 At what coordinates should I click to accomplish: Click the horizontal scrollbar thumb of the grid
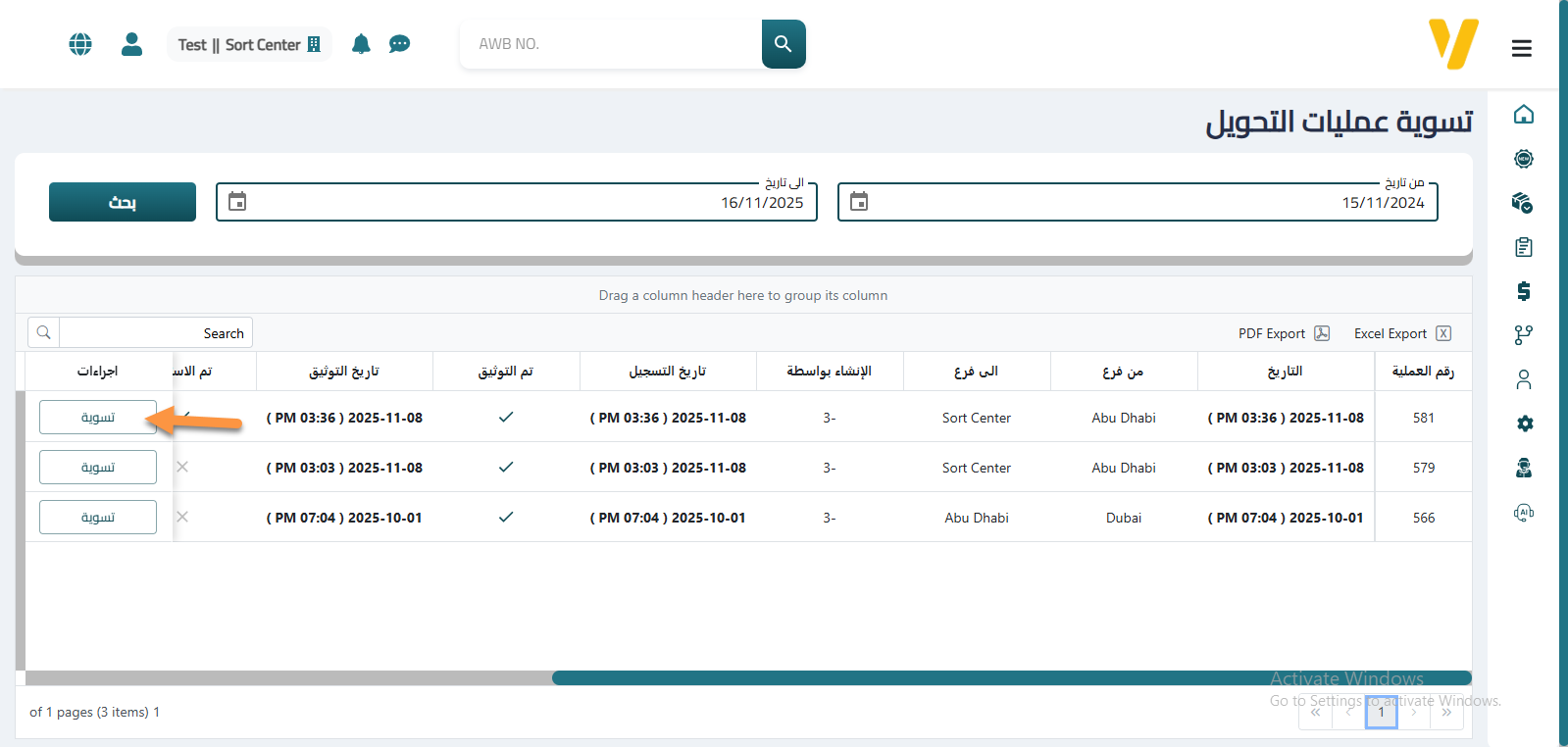click(x=1010, y=678)
